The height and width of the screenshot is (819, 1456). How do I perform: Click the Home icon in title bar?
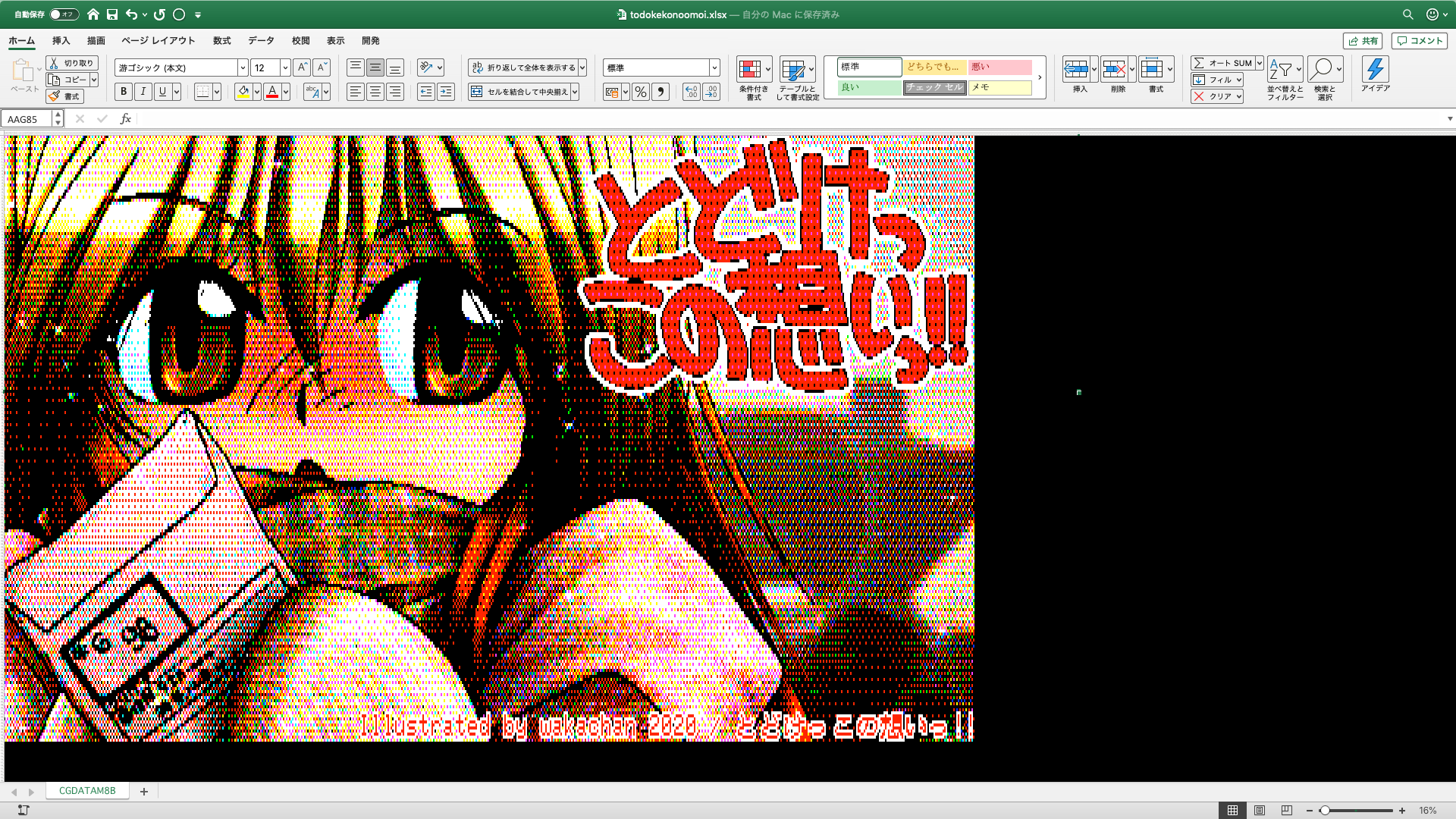[x=93, y=14]
